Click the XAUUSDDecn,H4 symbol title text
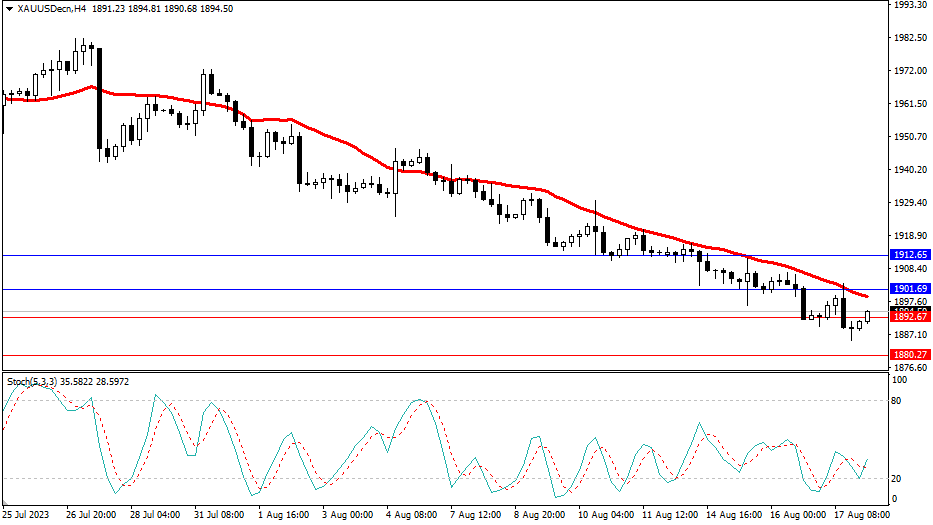This screenshot has height=525, width=933. [x=54, y=9]
